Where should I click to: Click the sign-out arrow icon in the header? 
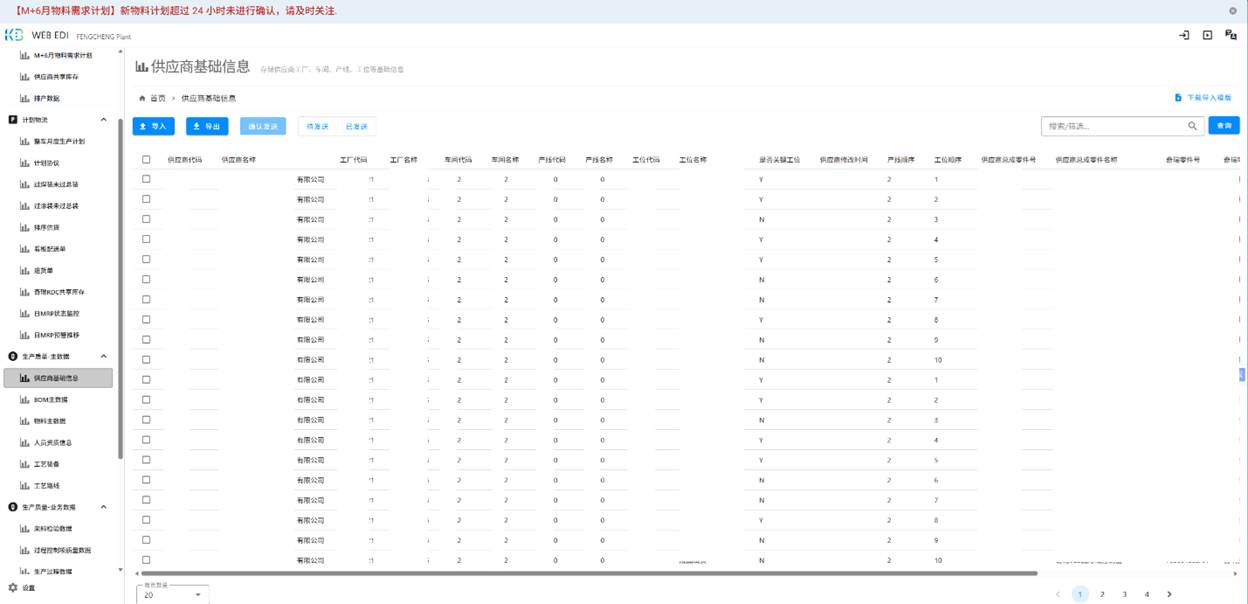tap(1184, 35)
